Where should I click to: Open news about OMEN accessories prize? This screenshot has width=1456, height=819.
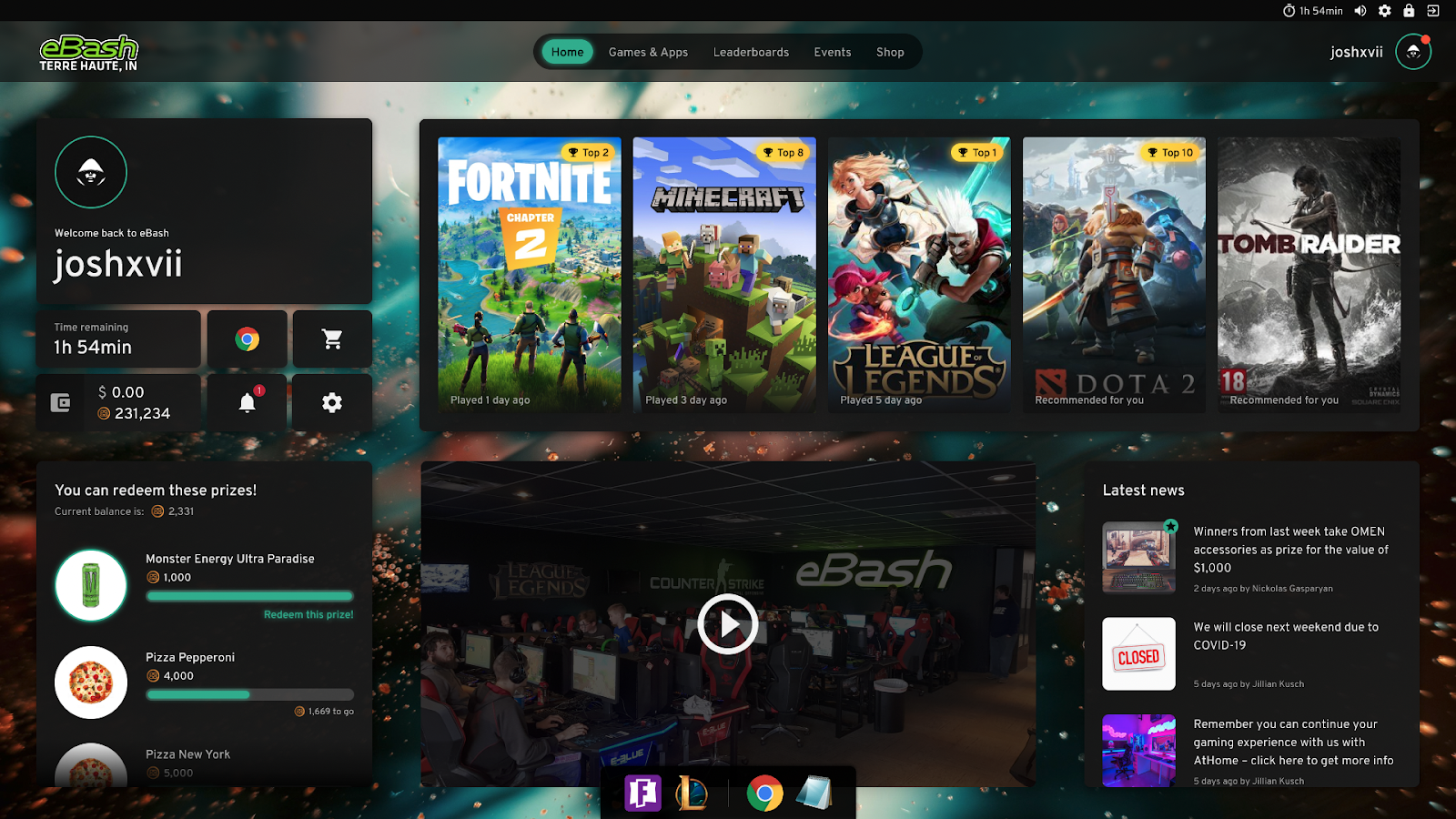[1291, 550]
